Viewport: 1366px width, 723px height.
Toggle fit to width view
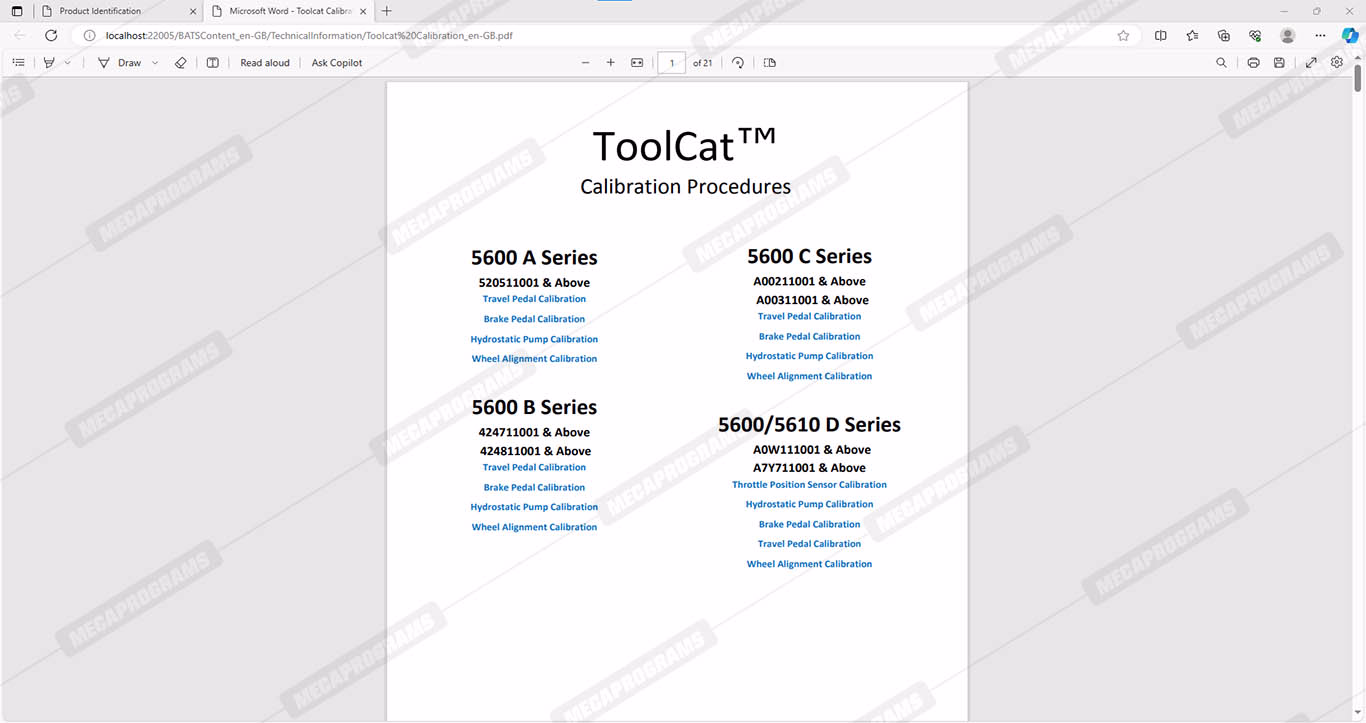(x=637, y=62)
